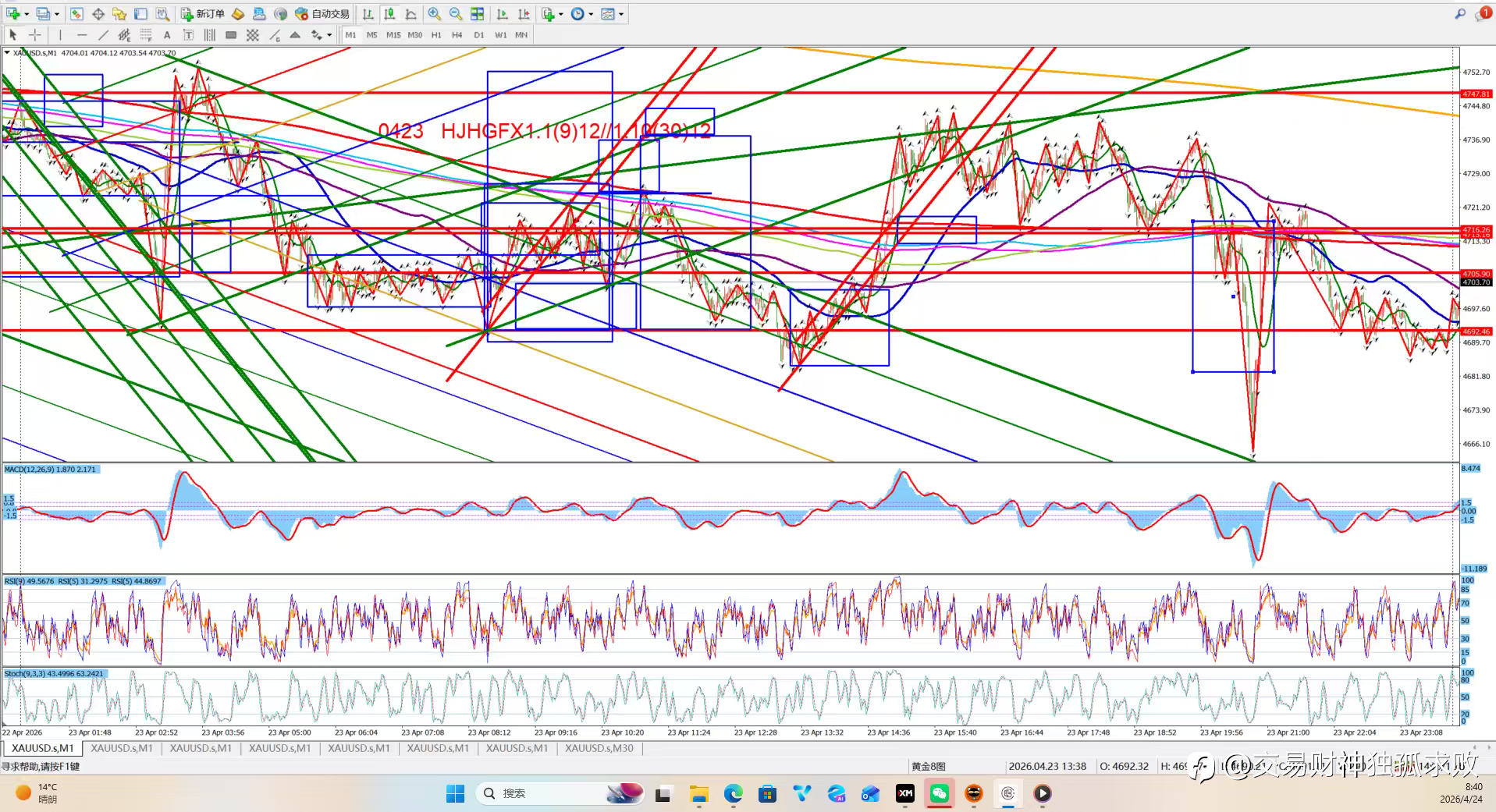Open WeChat from the taskbar

939,793
